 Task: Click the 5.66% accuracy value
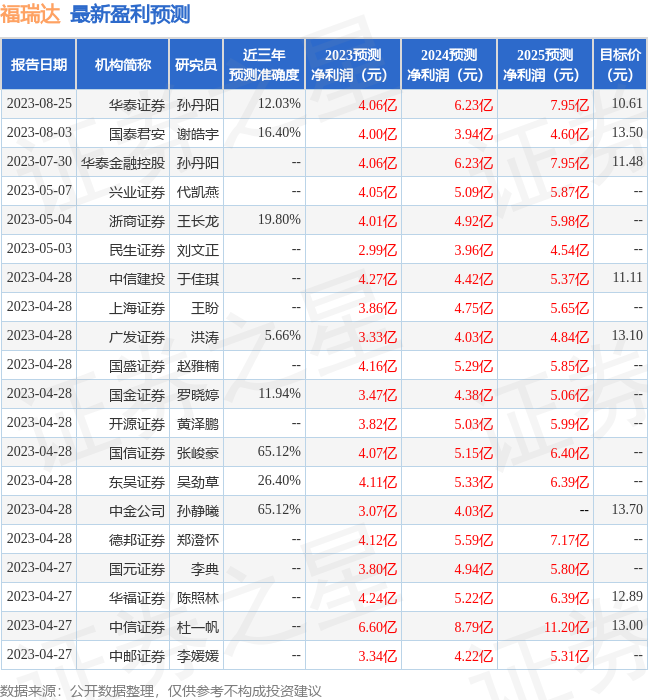pos(282,336)
